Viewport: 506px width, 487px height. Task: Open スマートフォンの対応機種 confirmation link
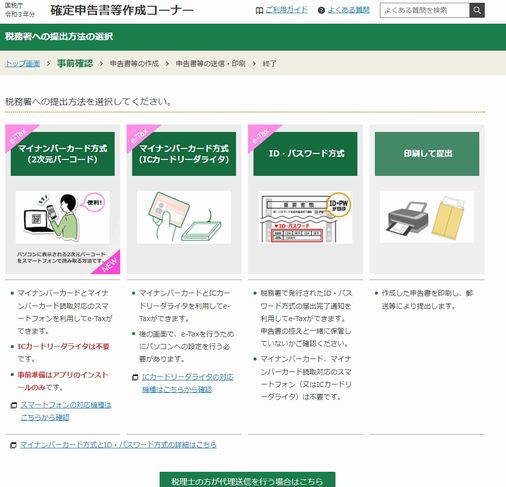click(66, 411)
